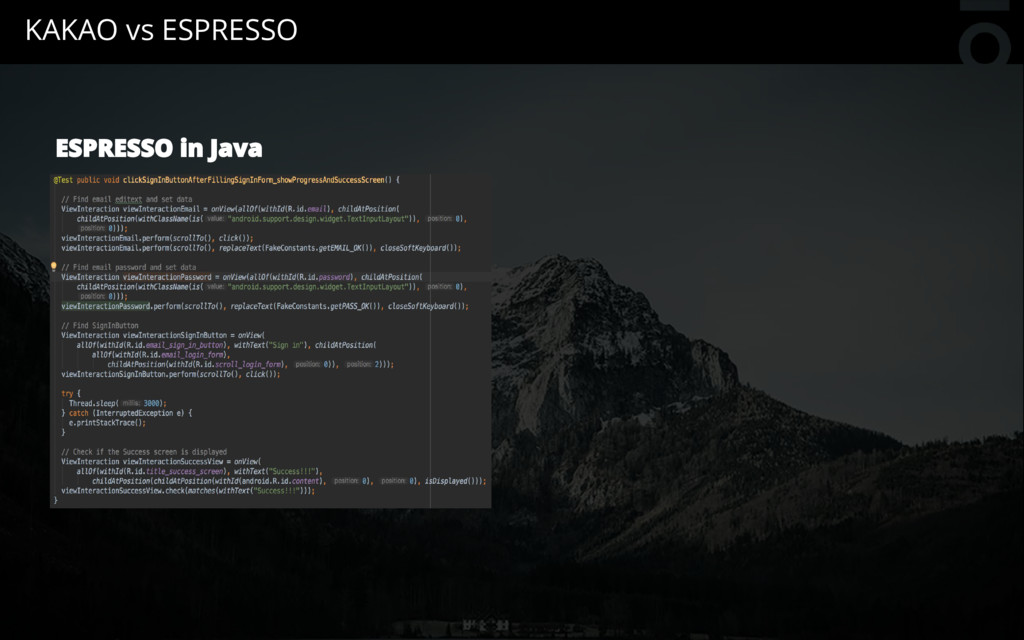Select the line declaring viewInteractionEmail
Screen dimensions: 1024x640
coord(231,209)
